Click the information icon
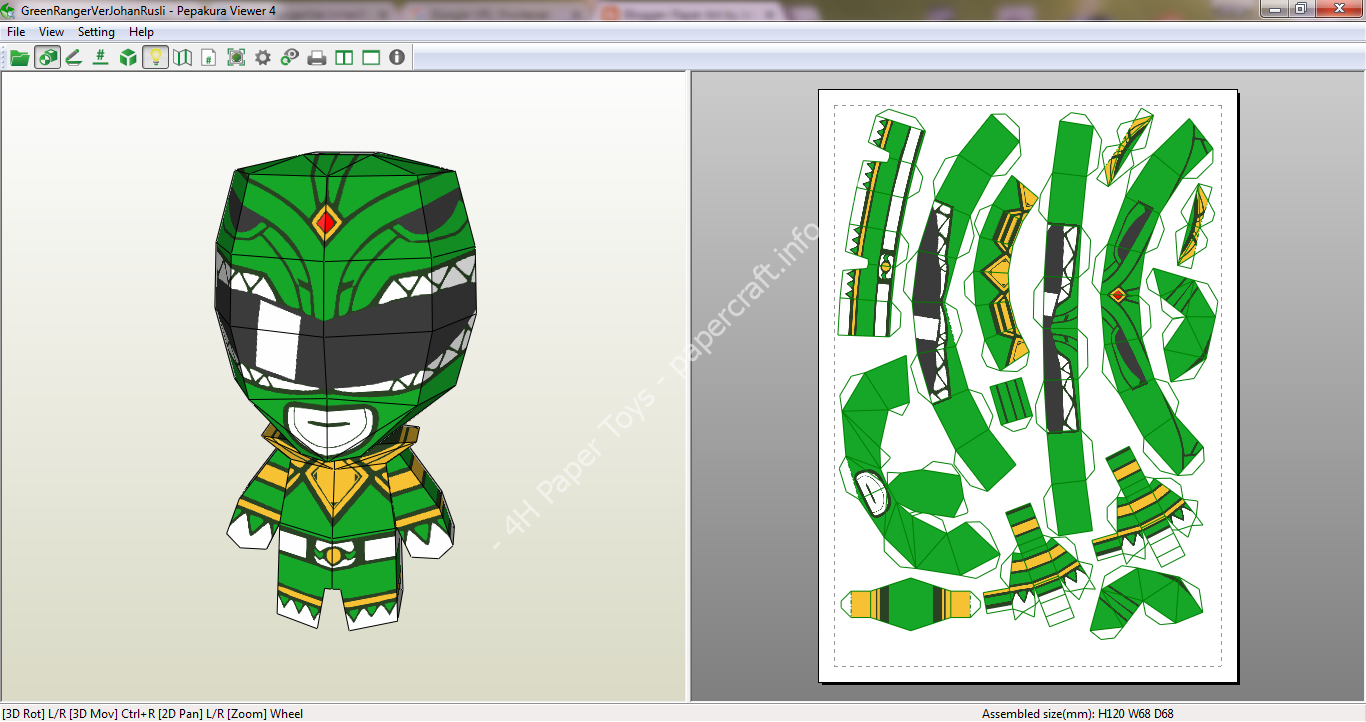This screenshot has width=1366, height=722. (397, 58)
